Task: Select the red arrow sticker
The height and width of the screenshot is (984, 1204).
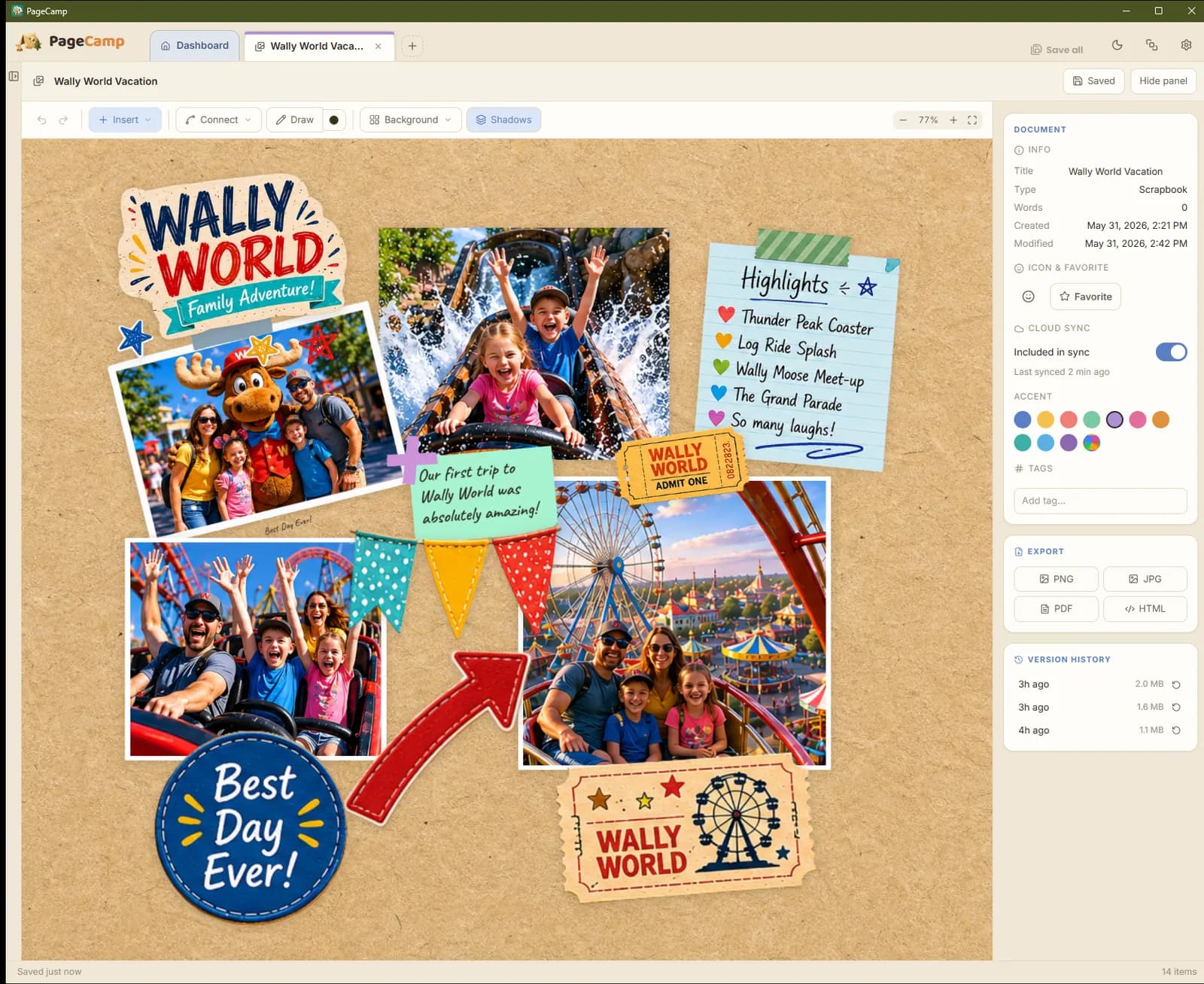Action: [439, 736]
